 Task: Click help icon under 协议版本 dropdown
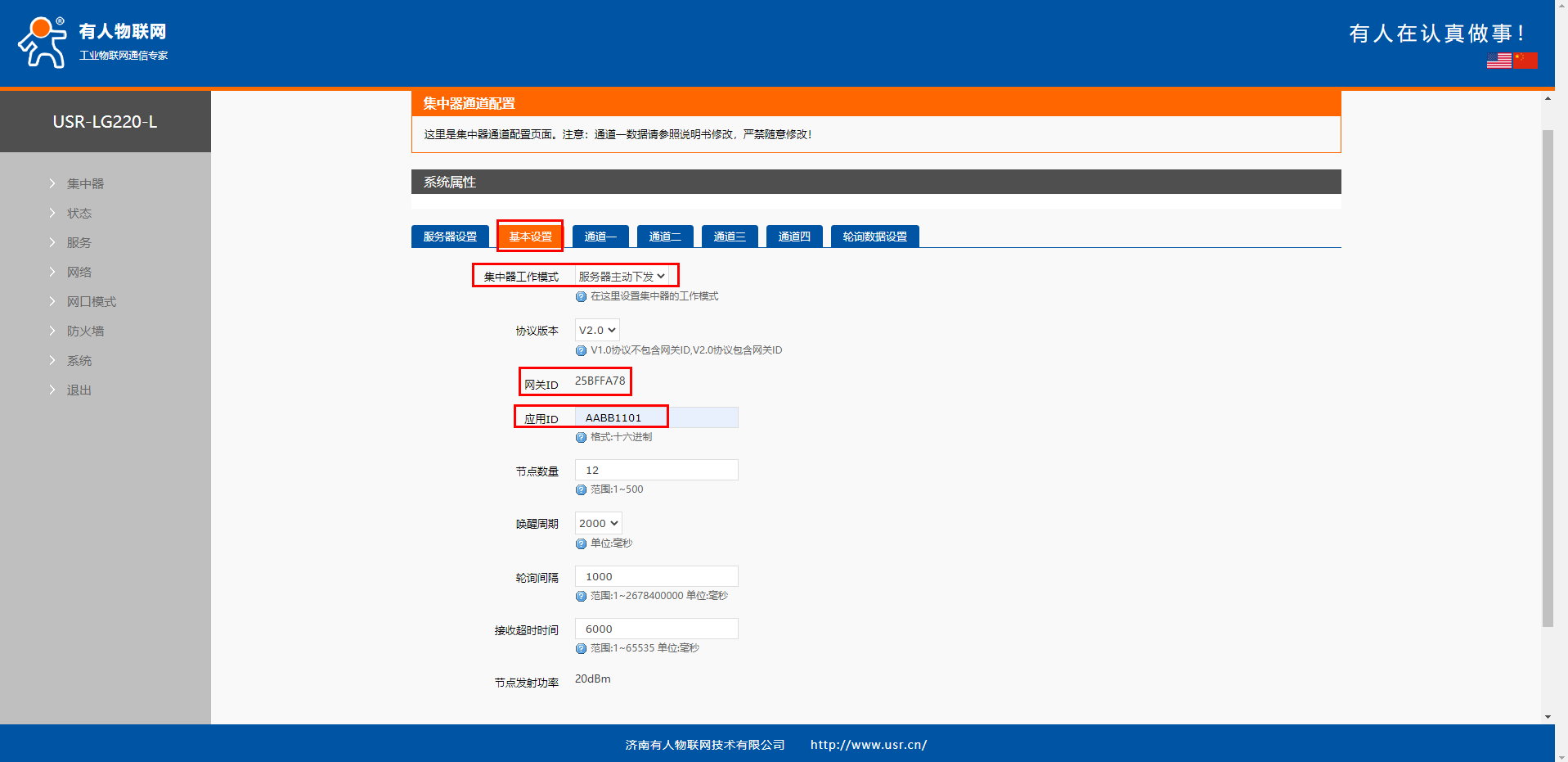pyautogui.click(x=581, y=351)
